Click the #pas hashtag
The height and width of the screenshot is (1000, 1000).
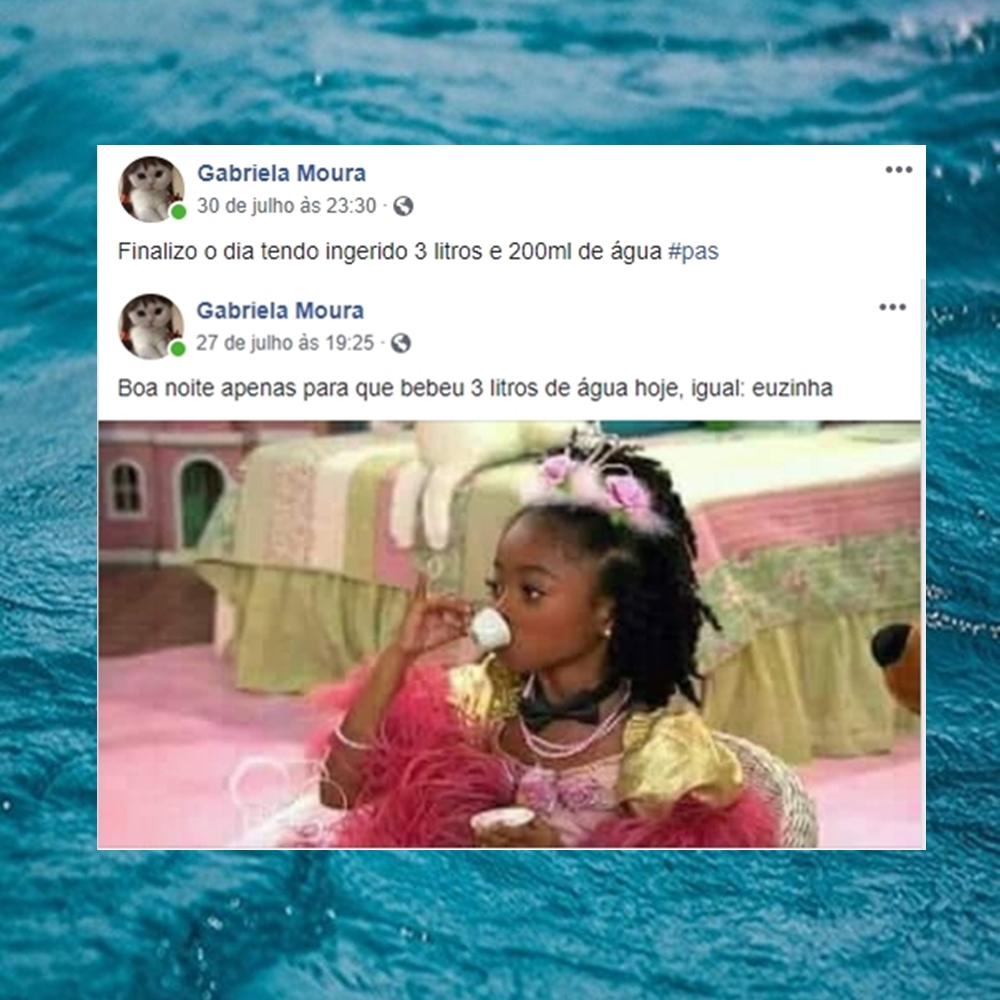[x=693, y=251]
